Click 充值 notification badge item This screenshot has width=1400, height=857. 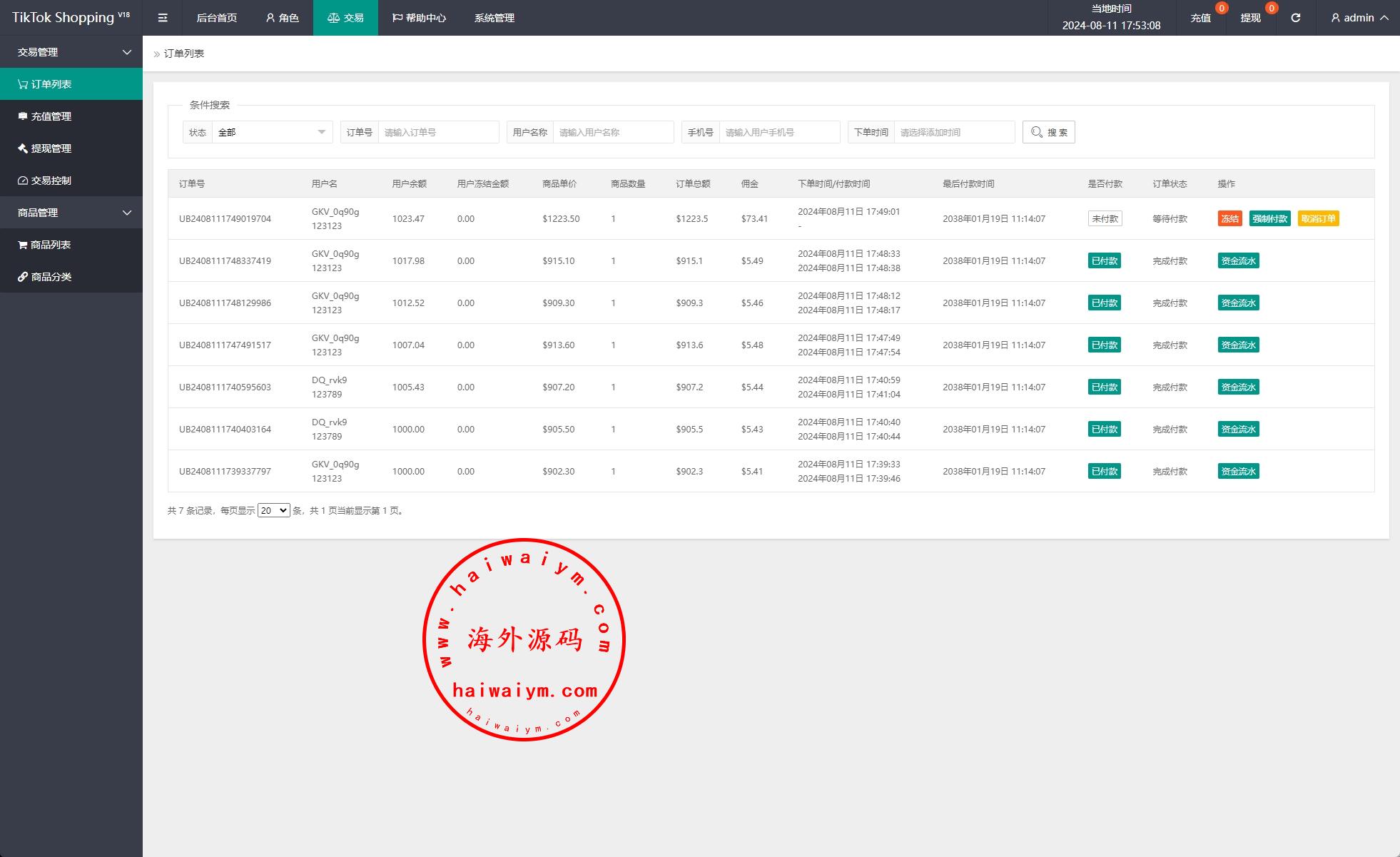click(1201, 18)
